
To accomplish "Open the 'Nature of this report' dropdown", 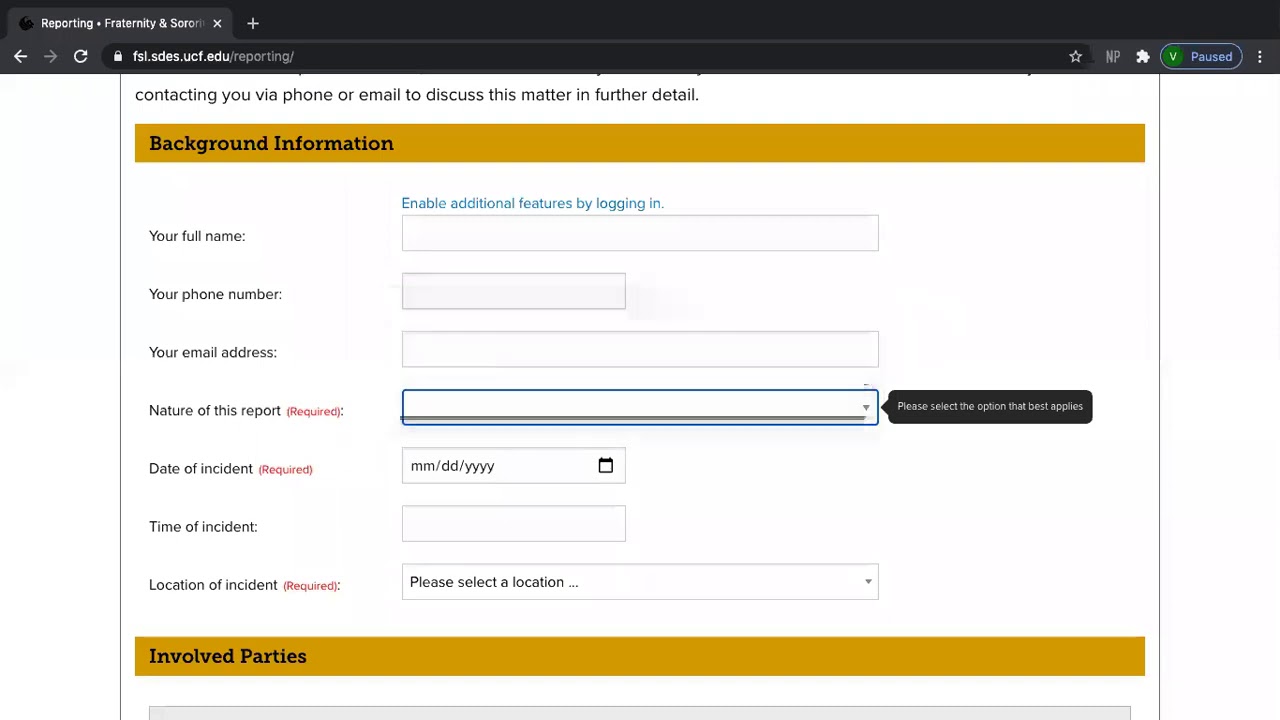I will [x=640, y=407].
